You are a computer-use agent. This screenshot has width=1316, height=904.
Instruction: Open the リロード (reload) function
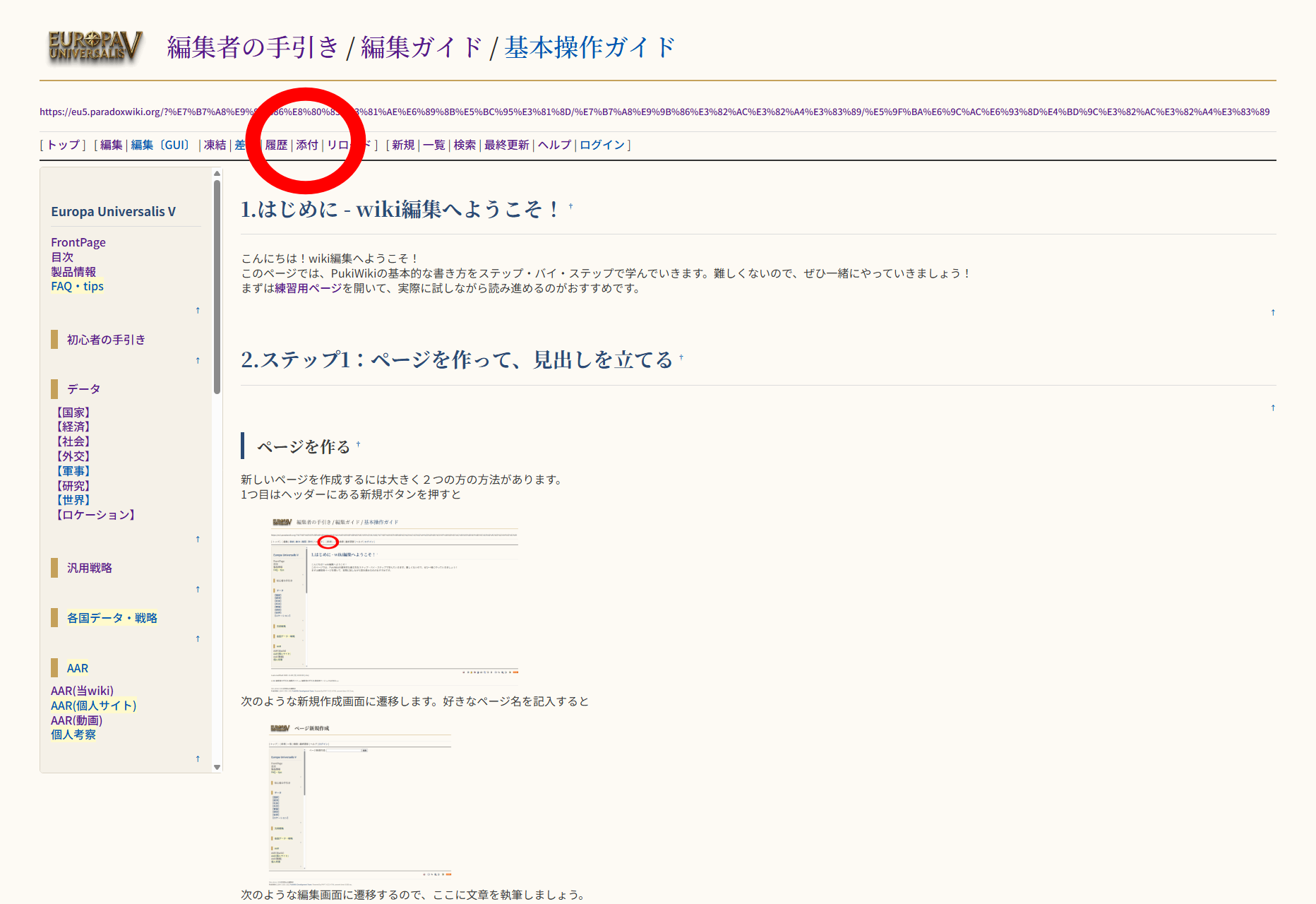(x=348, y=145)
